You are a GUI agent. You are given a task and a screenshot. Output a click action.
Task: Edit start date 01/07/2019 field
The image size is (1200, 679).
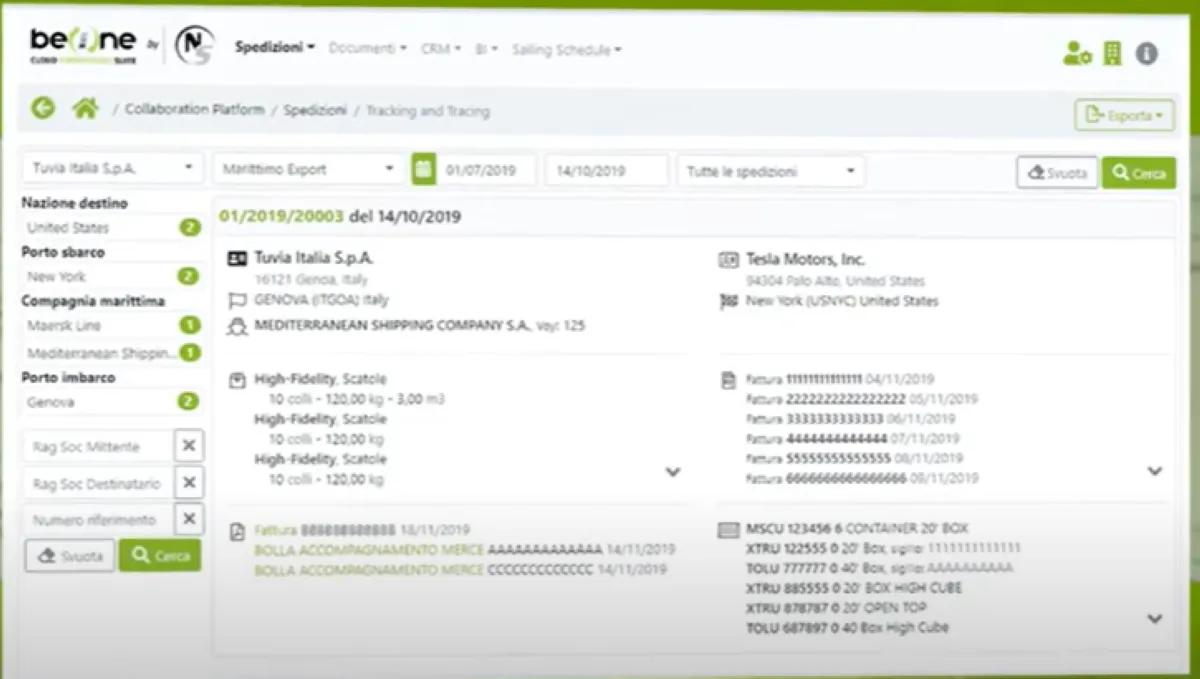pyautogui.click(x=488, y=170)
